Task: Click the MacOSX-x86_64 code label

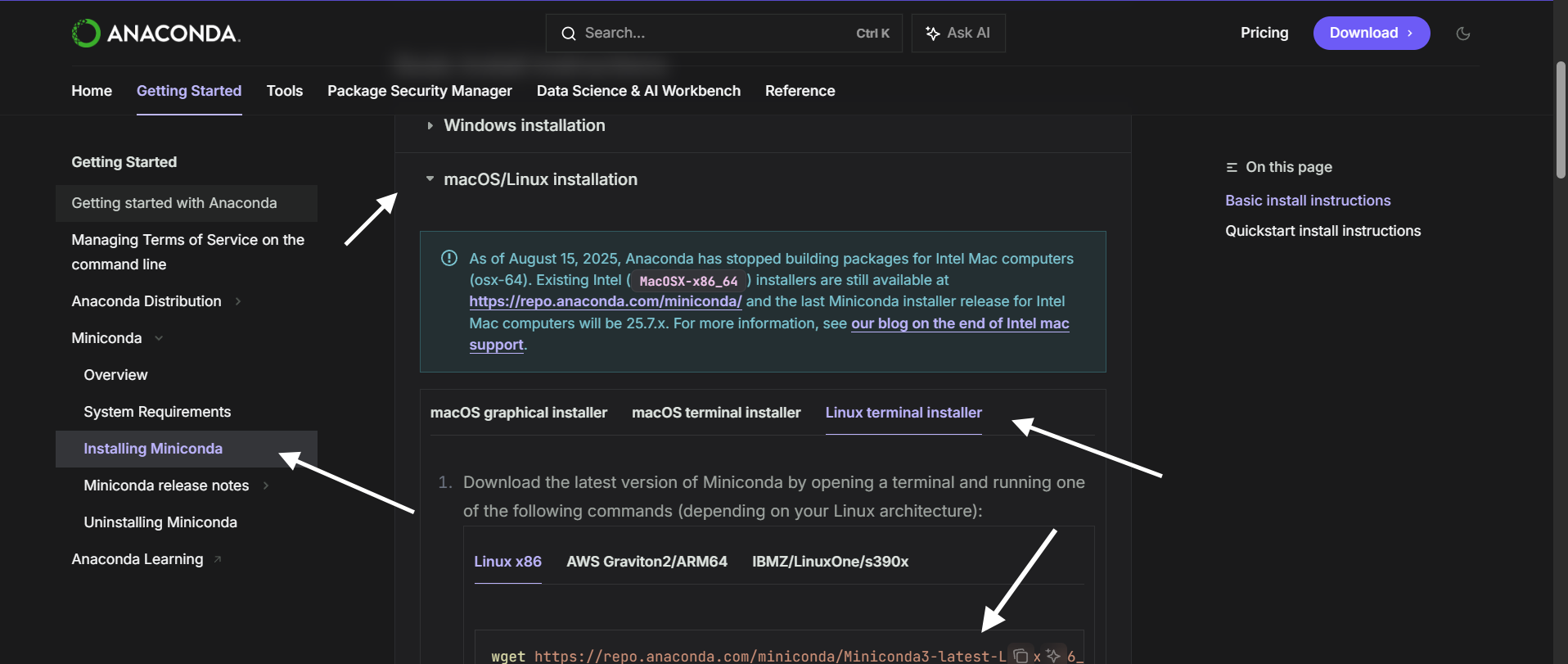Action: (x=688, y=281)
